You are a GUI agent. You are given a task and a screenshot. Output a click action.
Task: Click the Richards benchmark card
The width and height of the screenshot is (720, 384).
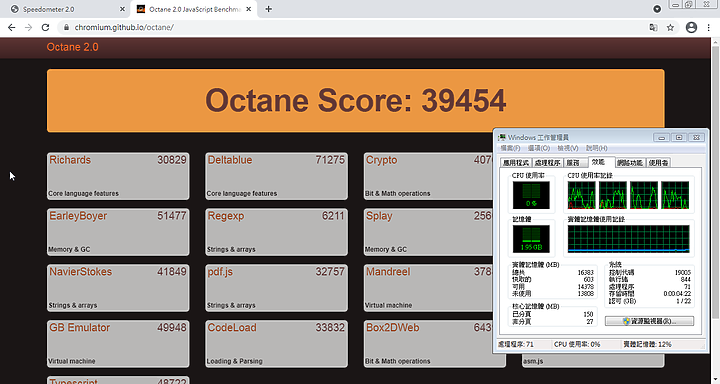coord(118,176)
